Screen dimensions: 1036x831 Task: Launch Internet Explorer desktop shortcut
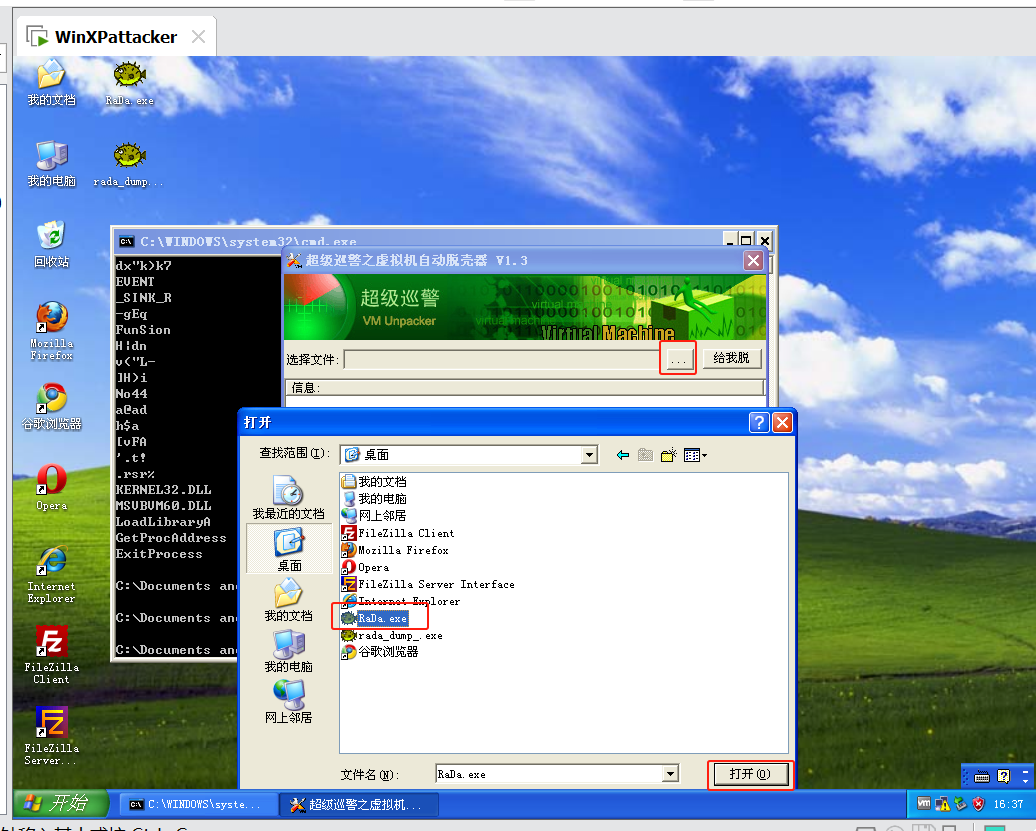[52, 574]
